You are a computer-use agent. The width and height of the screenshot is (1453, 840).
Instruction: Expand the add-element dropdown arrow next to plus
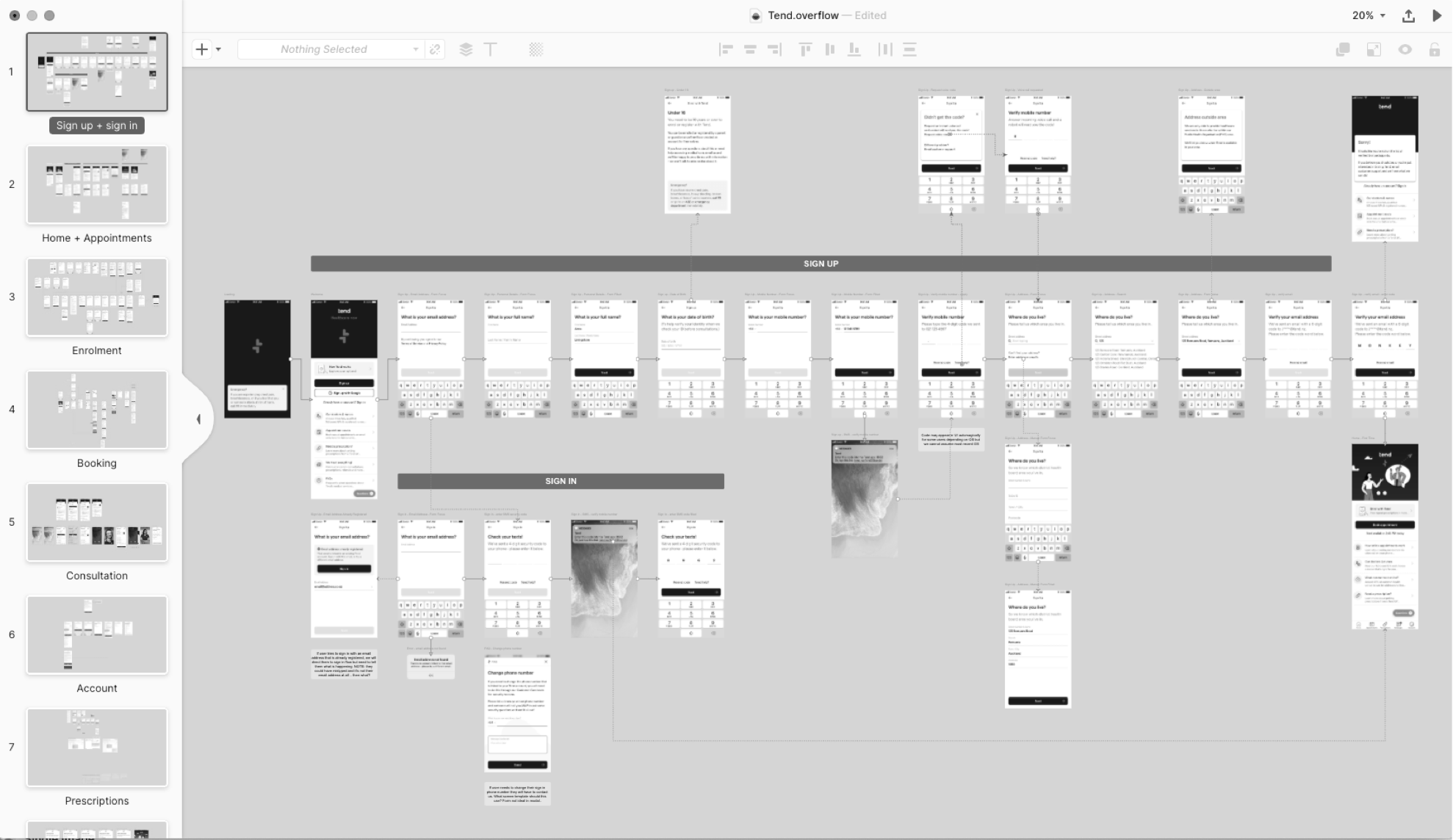pos(218,49)
